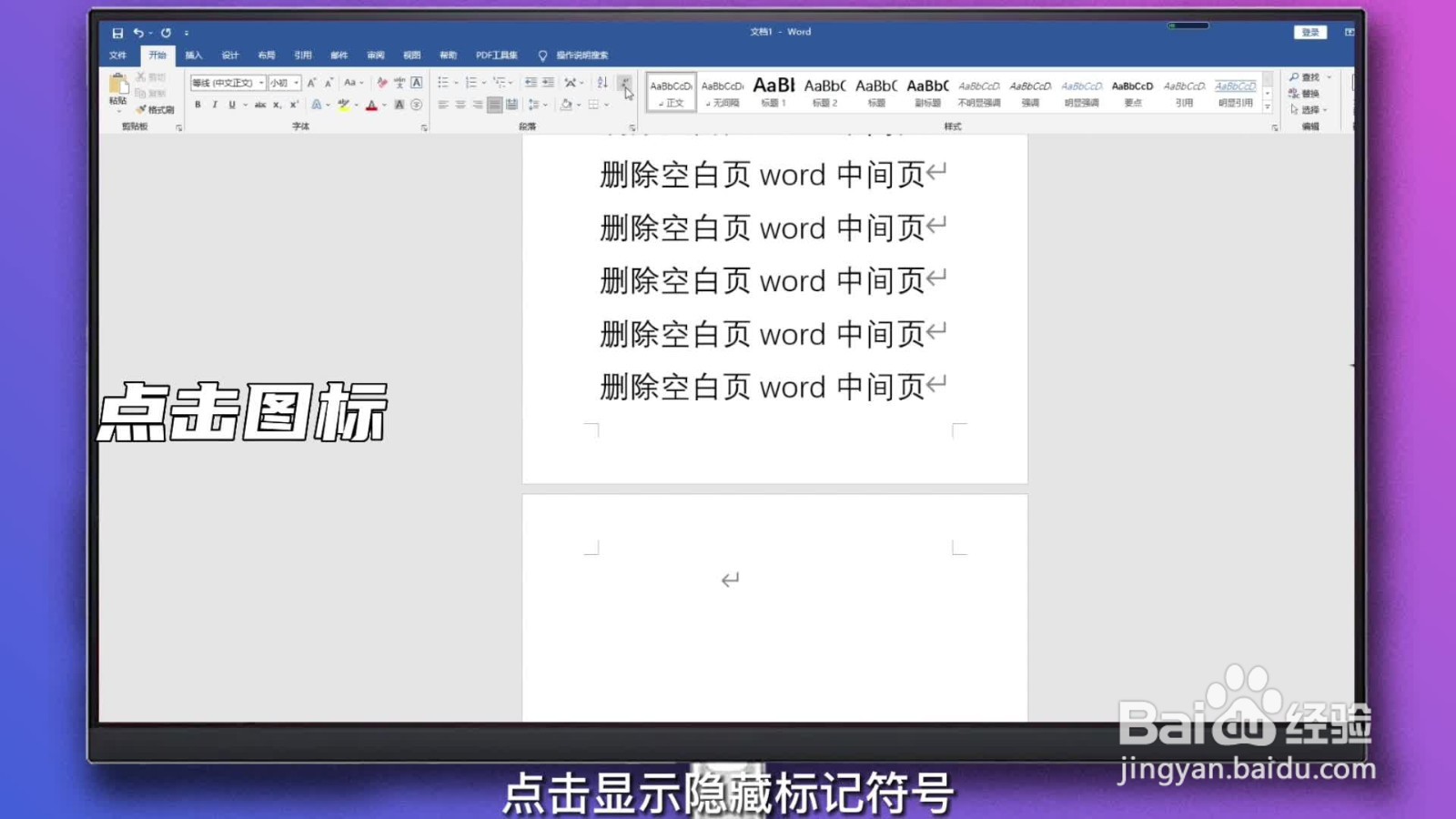Toggle italic formatting
The width and height of the screenshot is (1456, 819).
[215, 104]
